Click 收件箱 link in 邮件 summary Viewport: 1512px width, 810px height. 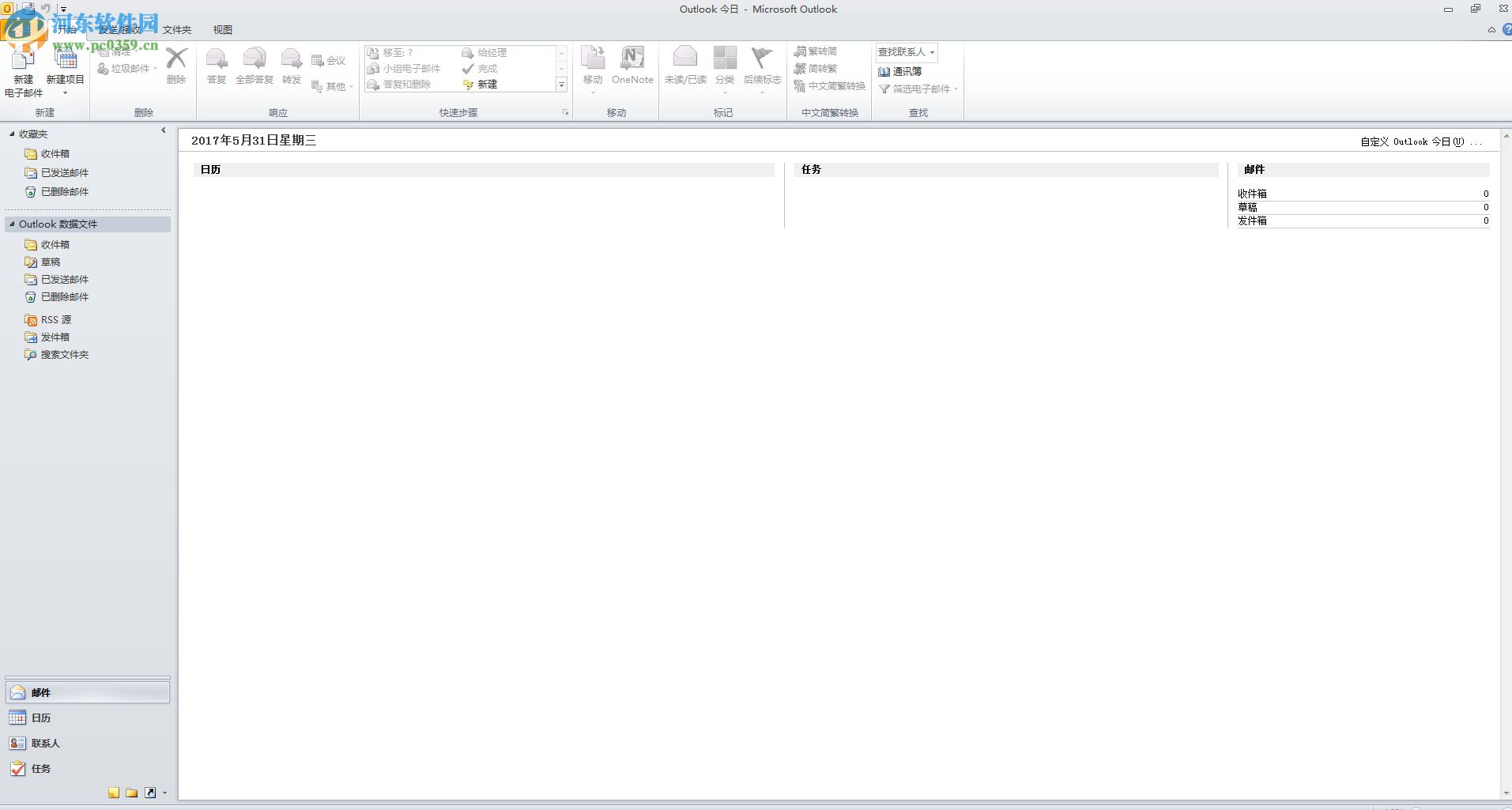(x=1252, y=194)
